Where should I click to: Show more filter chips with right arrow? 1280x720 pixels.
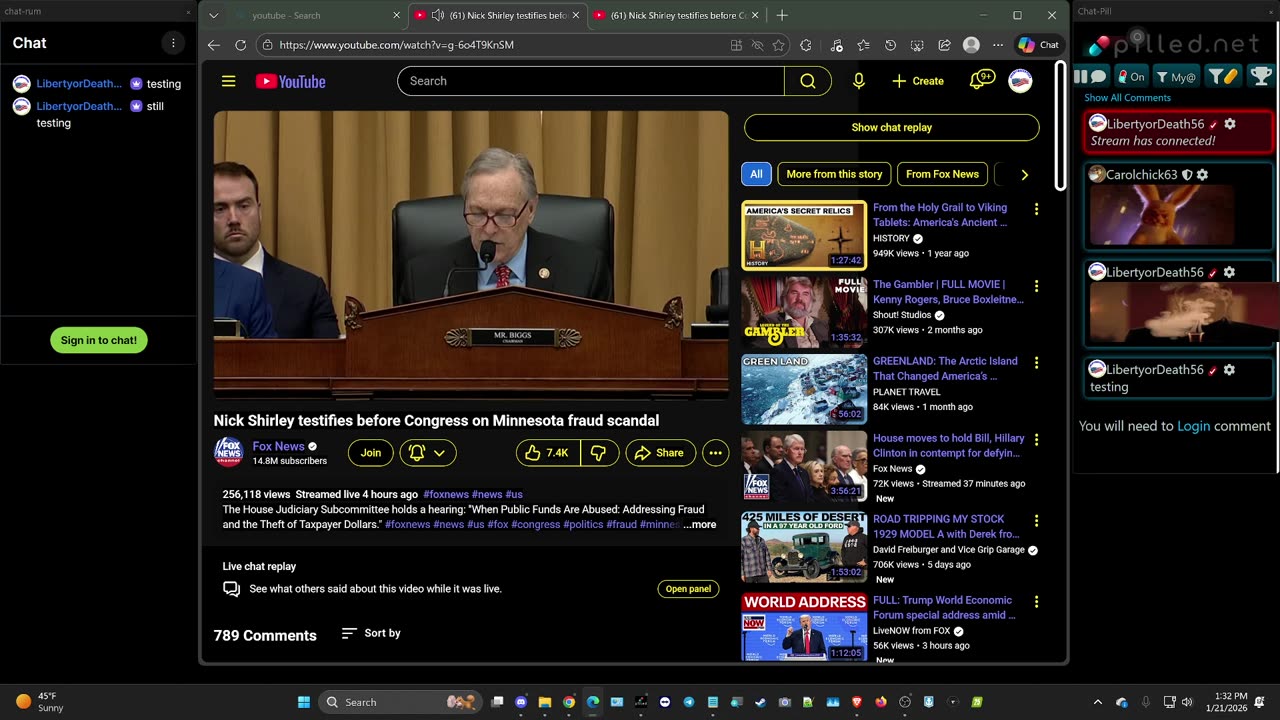tap(1024, 175)
